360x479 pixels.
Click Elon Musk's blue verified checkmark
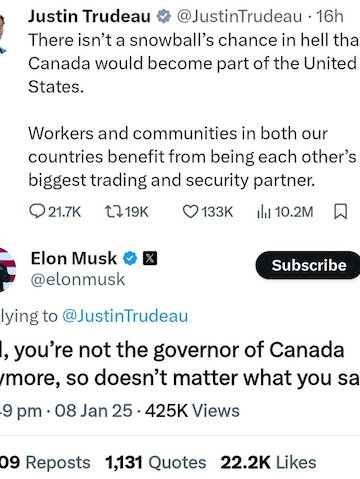tap(130, 258)
